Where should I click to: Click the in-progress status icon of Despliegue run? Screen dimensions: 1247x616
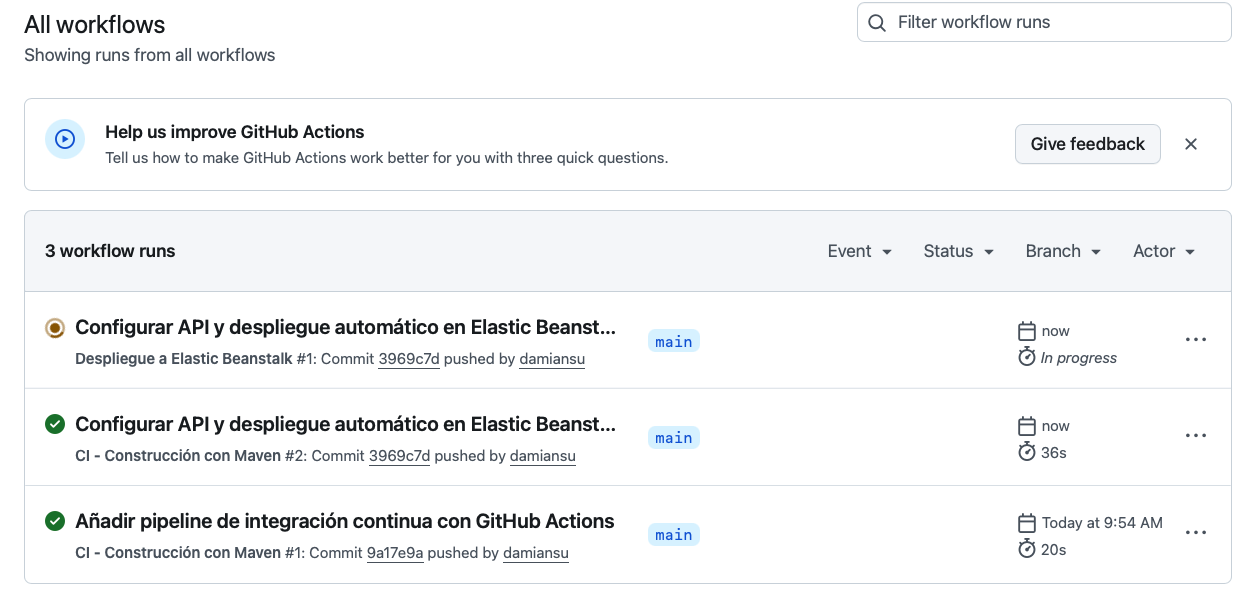[x=55, y=328]
